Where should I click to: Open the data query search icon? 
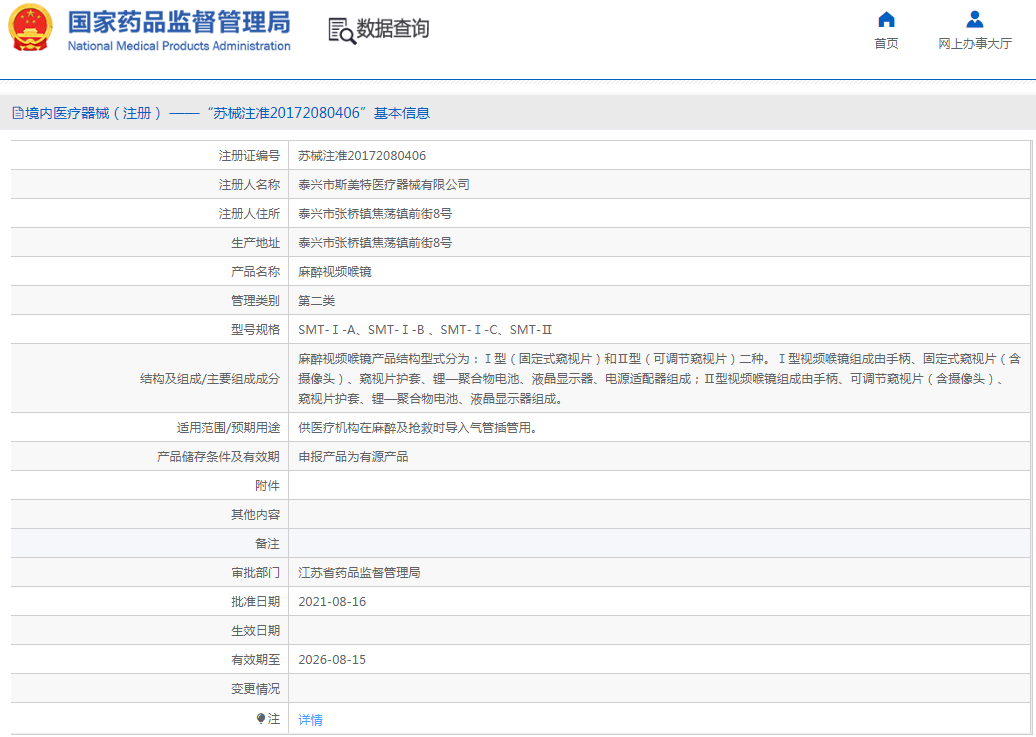click(x=342, y=30)
